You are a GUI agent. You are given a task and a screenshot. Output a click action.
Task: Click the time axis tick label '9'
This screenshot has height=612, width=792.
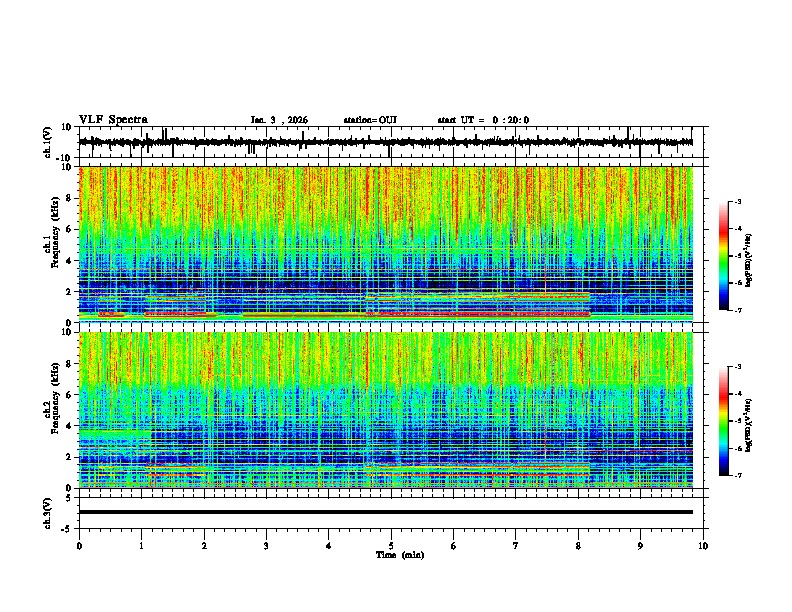640,546
